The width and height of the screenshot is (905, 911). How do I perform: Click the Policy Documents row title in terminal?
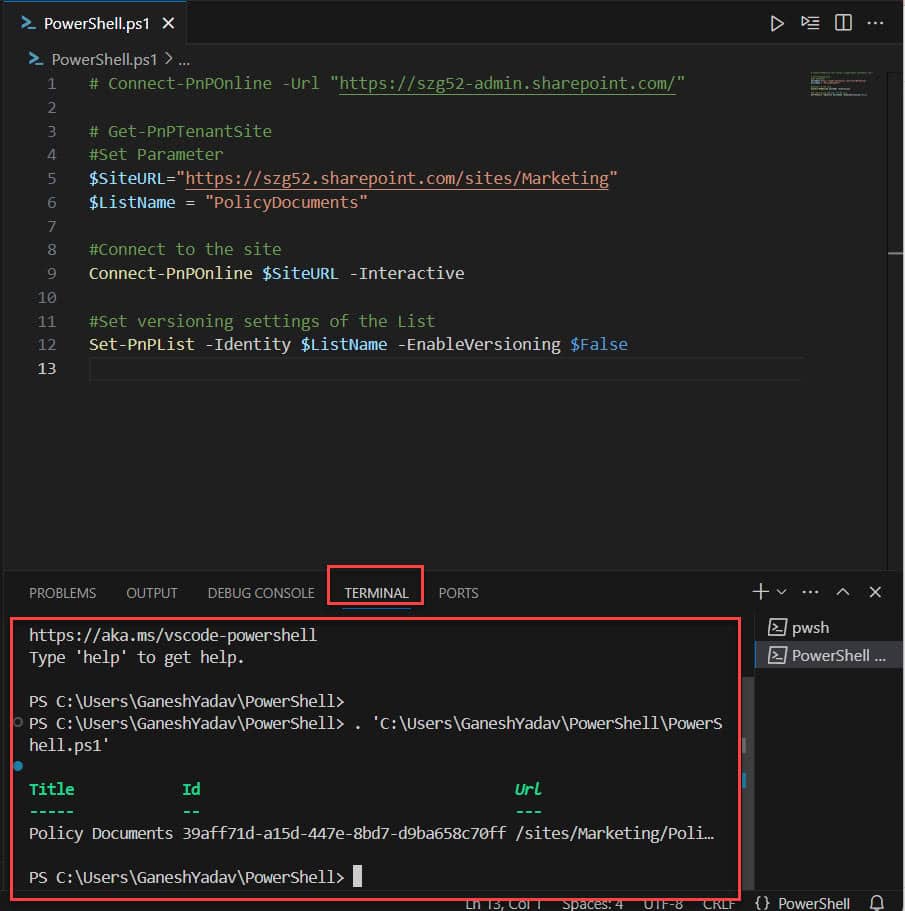pyautogui.click(x=101, y=833)
